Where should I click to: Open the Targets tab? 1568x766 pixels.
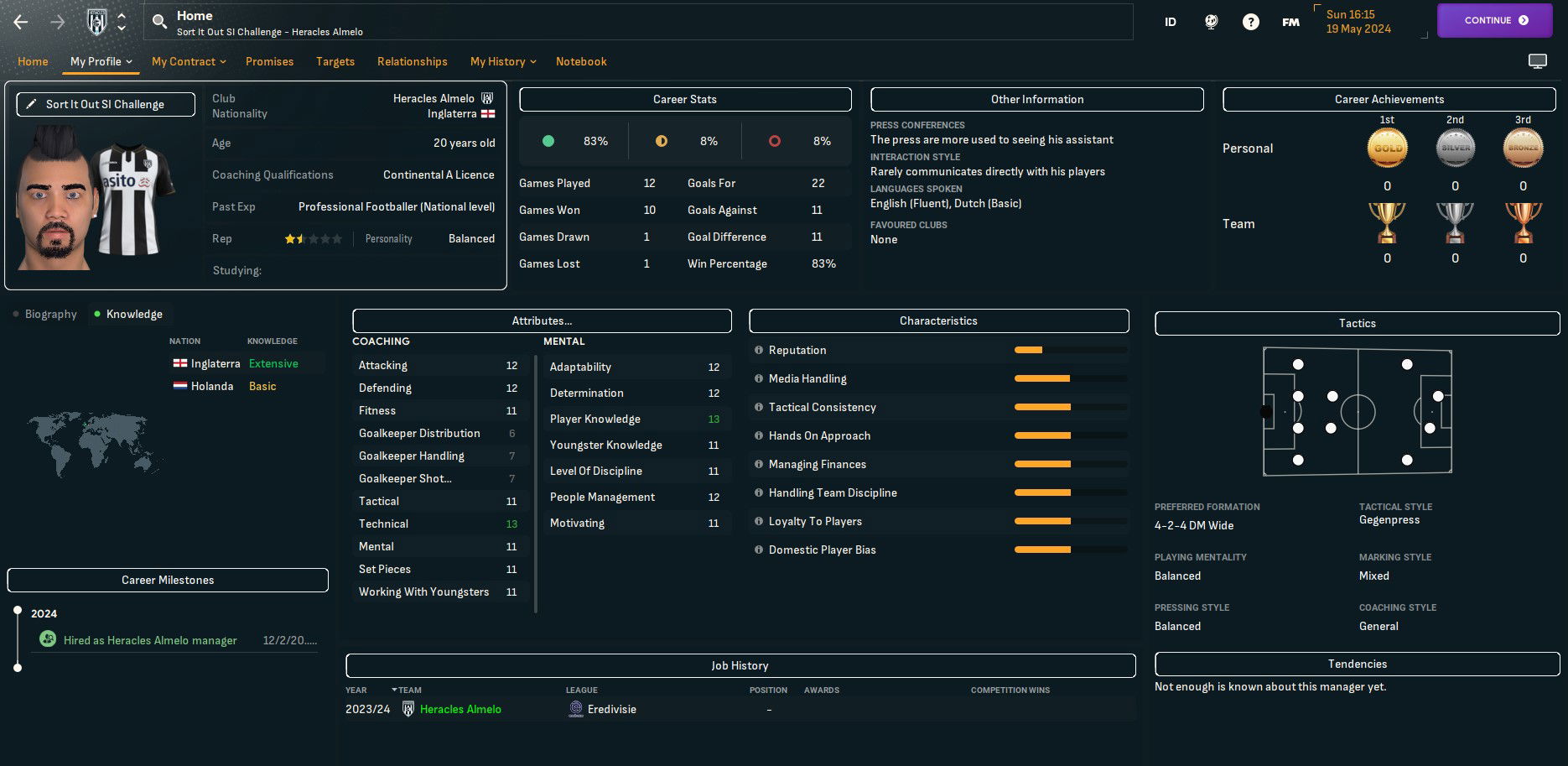[335, 61]
